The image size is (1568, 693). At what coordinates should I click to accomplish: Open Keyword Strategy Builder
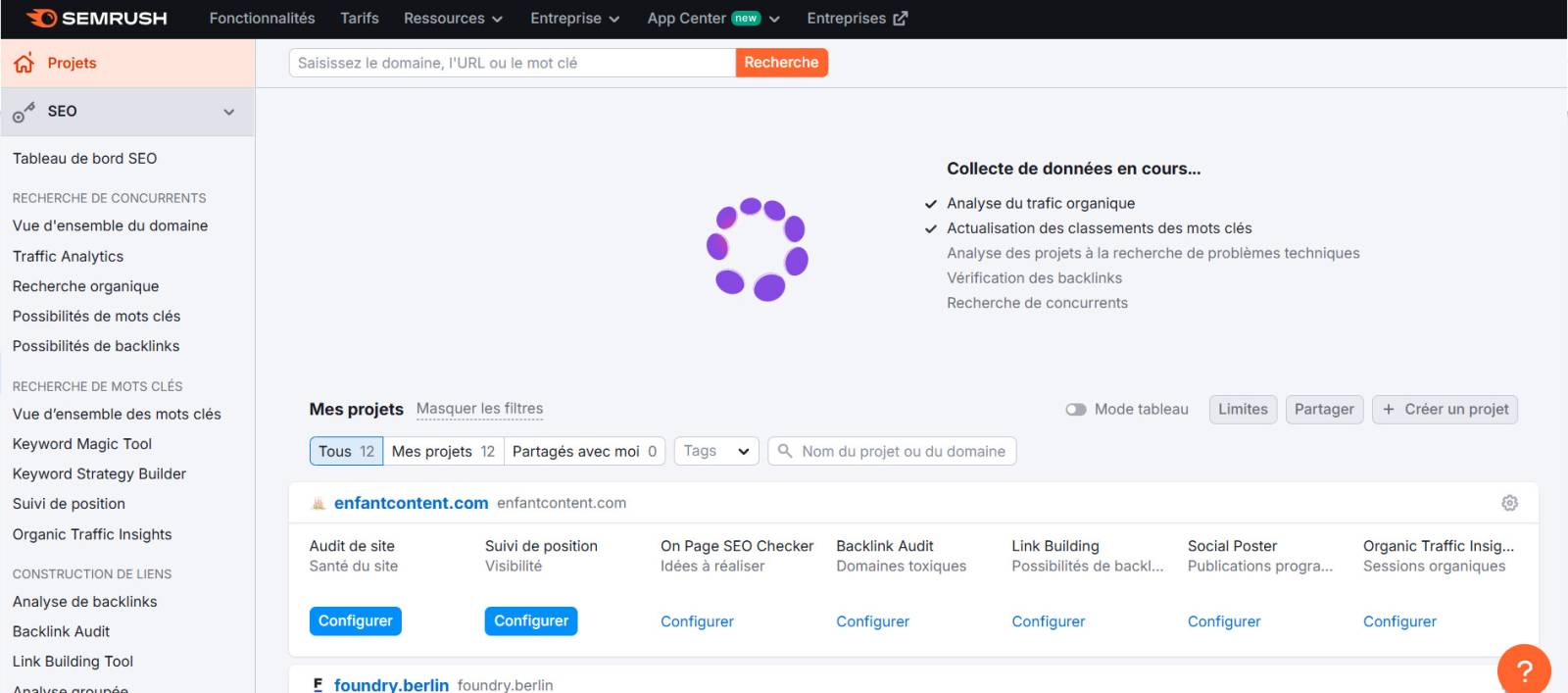click(99, 473)
